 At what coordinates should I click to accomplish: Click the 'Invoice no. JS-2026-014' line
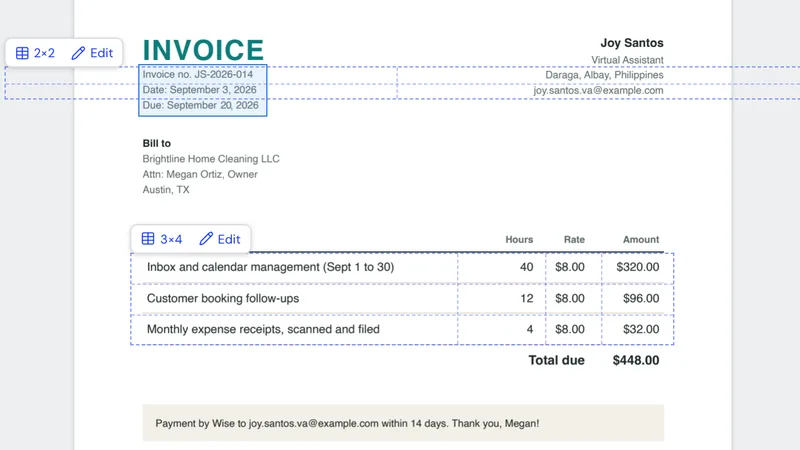(x=197, y=74)
